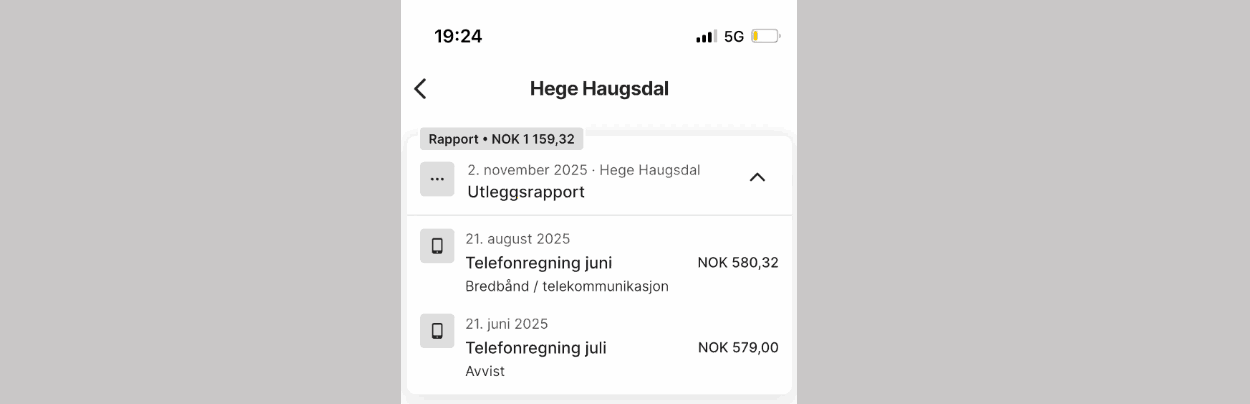The width and height of the screenshot is (1250, 404).
Task: Open the Telefonregning juni expense
Action: coord(539,263)
